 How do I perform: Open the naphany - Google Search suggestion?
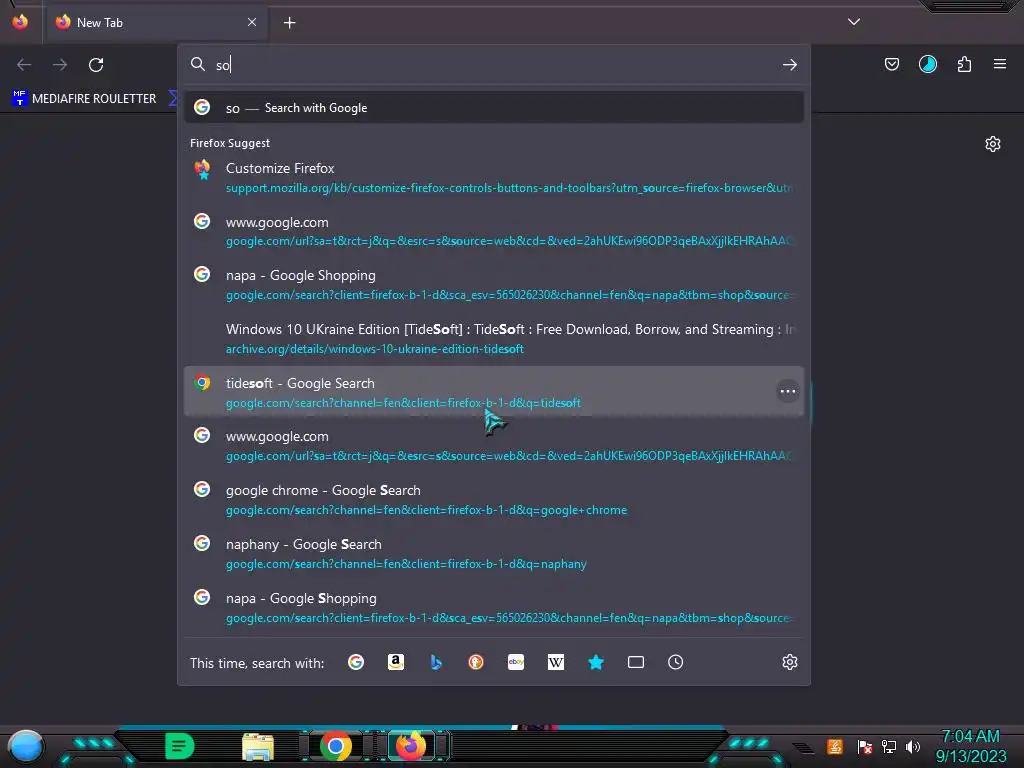(x=494, y=553)
